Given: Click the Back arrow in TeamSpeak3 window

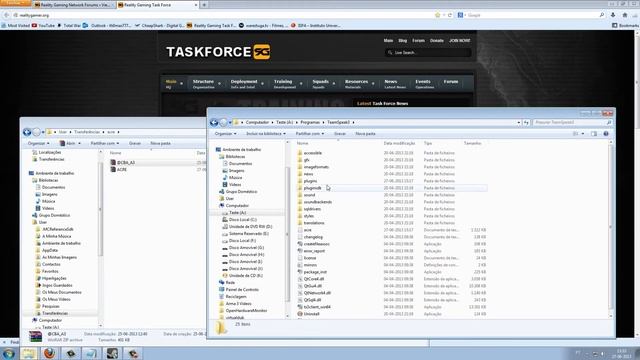Looking at the screenshot, I should click(x=214, y=122).
